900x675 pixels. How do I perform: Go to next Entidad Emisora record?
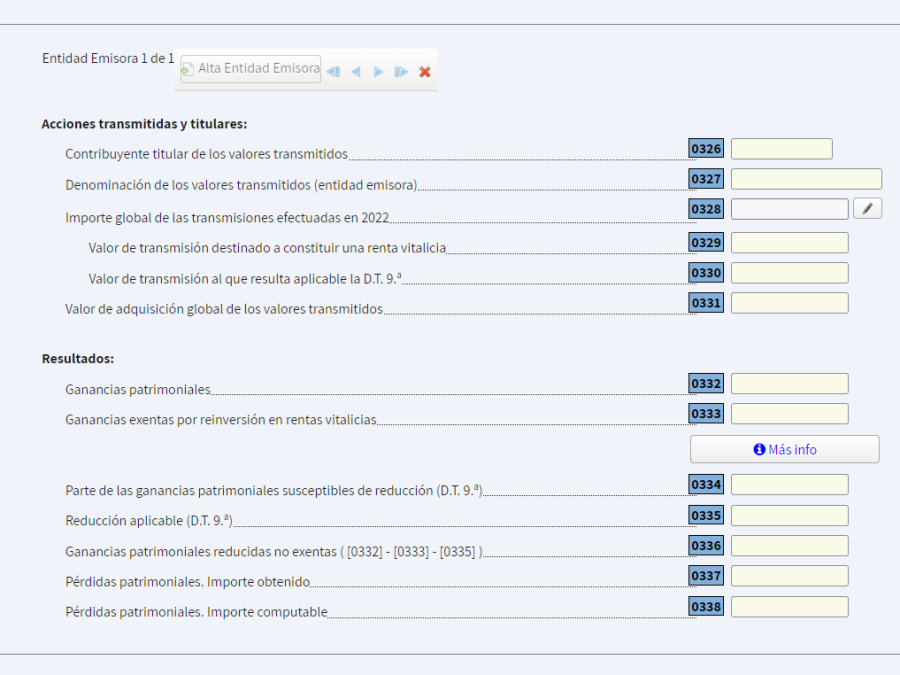point(378,72)
